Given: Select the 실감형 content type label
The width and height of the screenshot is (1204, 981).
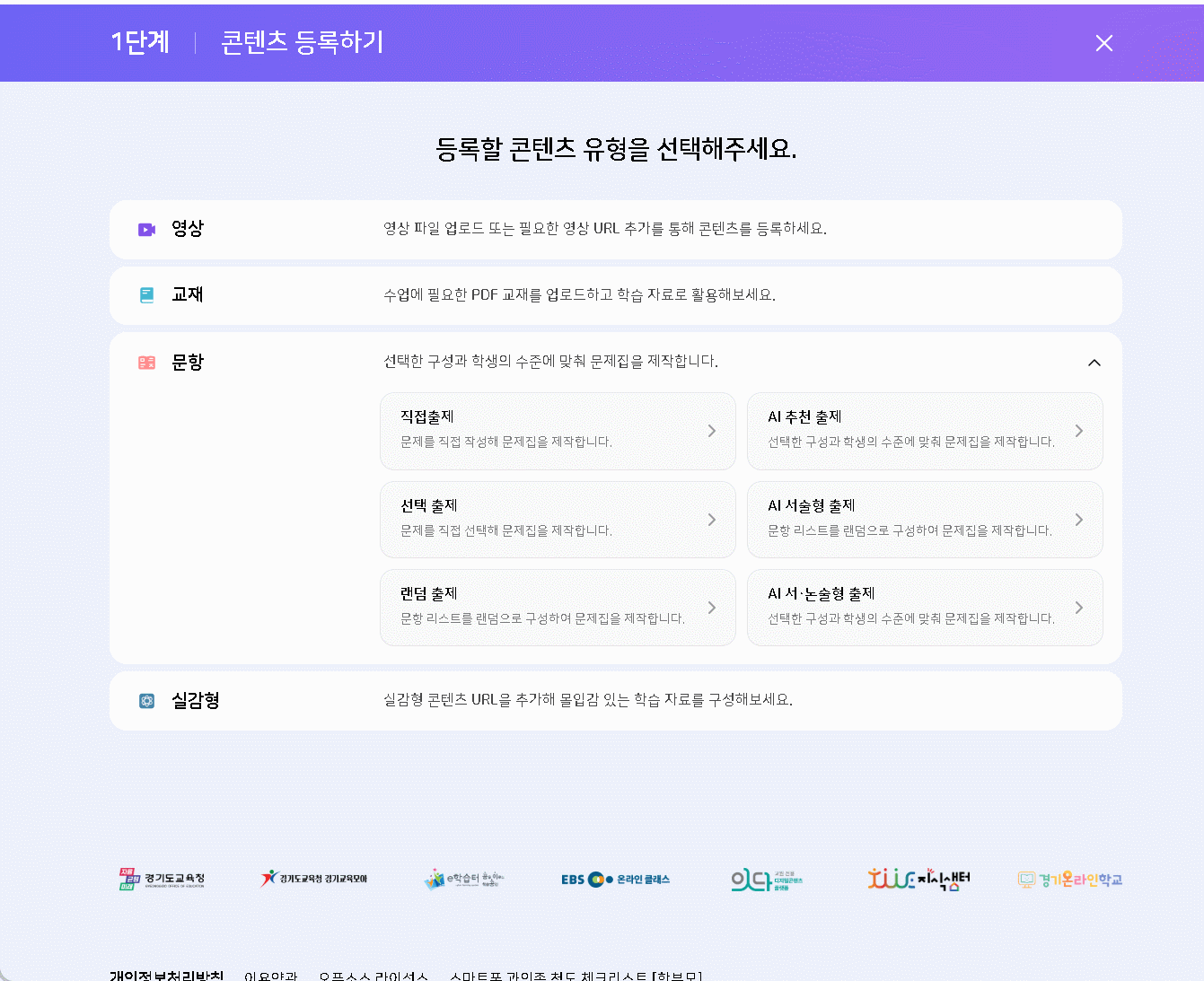Looking at the screenshot, I should 196,701.
